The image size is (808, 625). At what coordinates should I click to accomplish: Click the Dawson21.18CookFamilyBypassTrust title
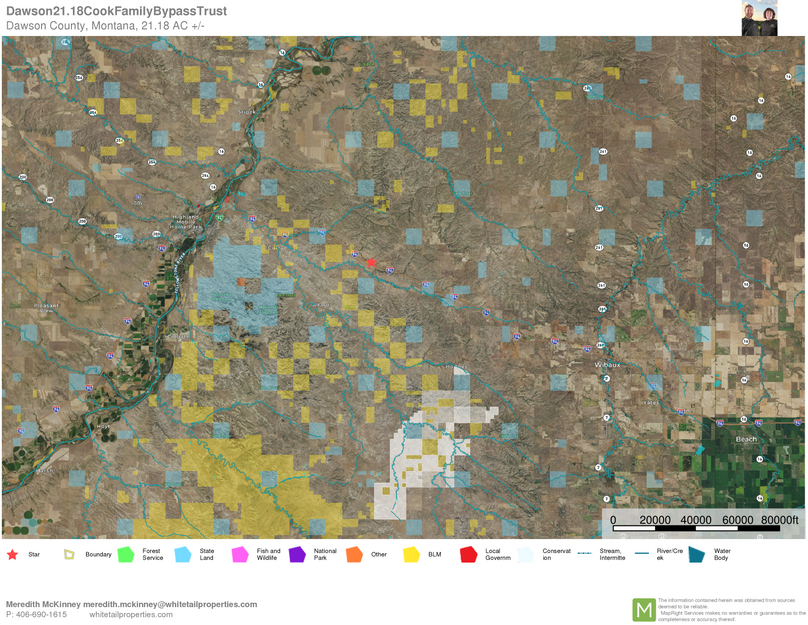[116, 11]
